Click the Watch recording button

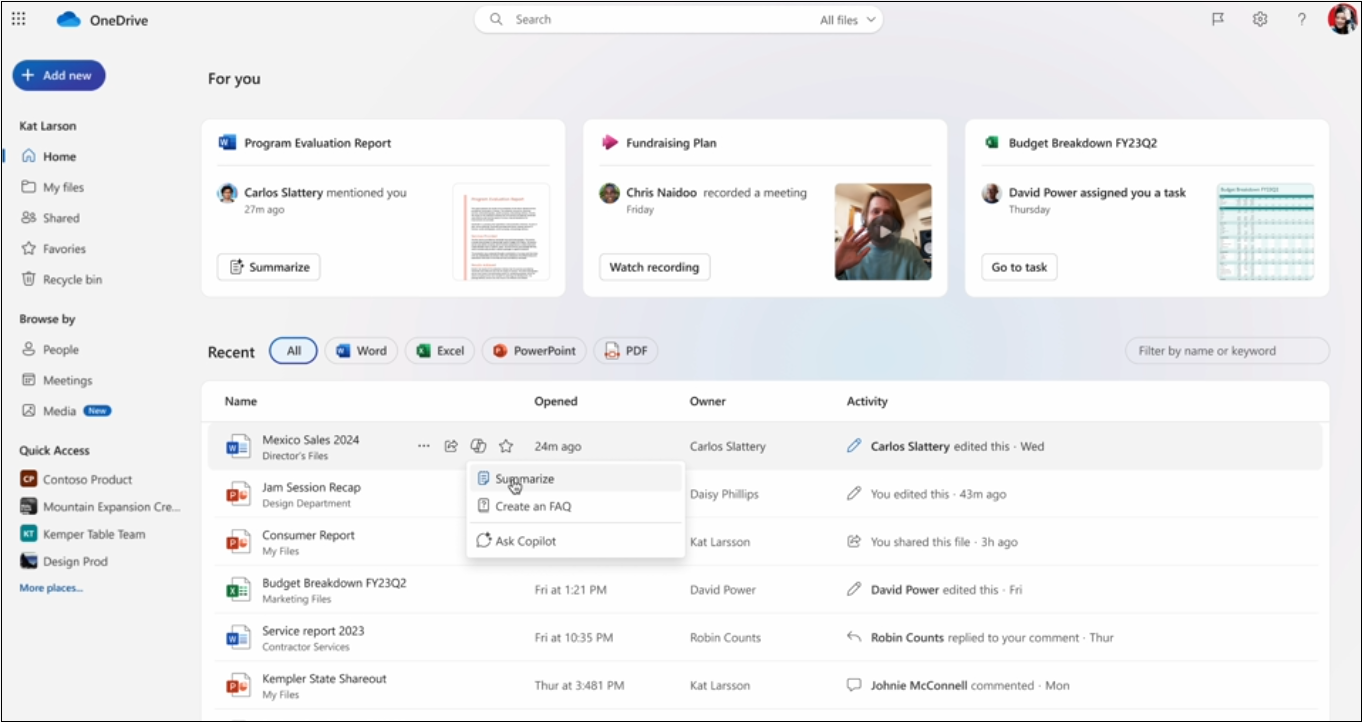654,267
